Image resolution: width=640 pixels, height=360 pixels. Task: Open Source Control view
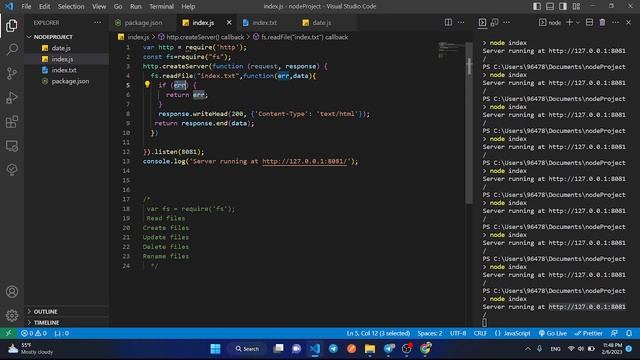(x=12, y=73)
